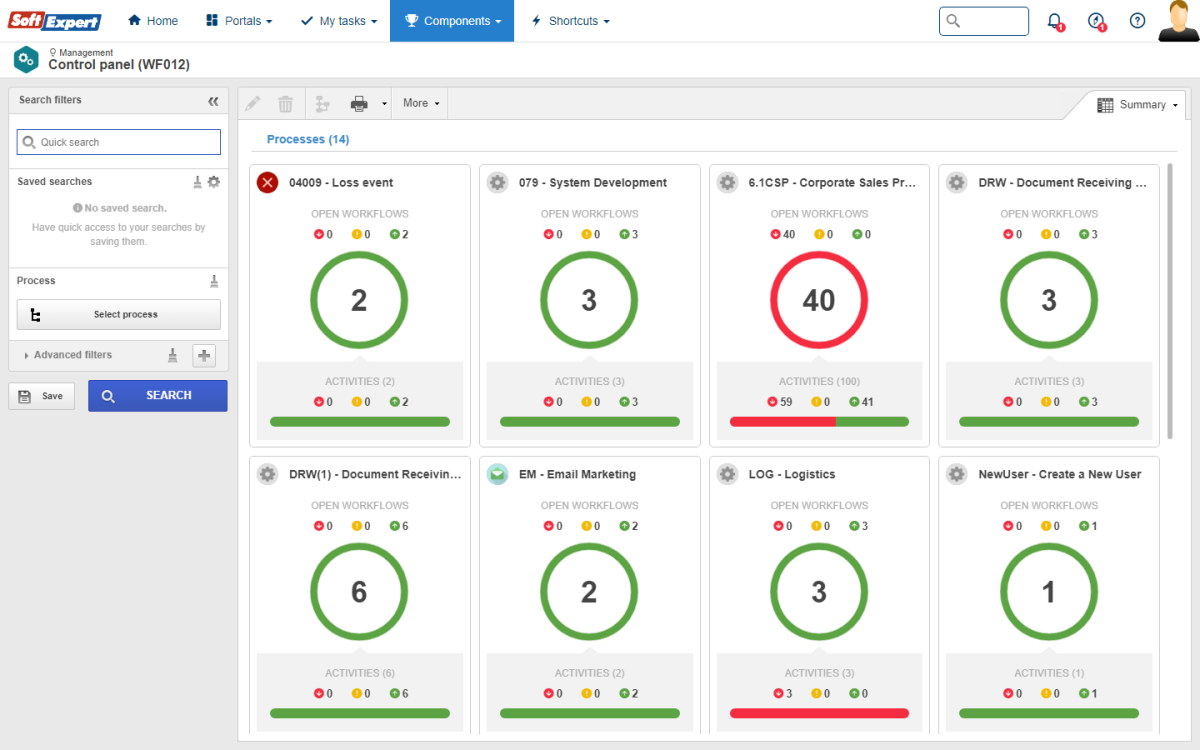Image resolution: width=1200 pixels, height=750 pixels.
Task: Click the SoftExpert logo
Action: (x=54, y=21)
